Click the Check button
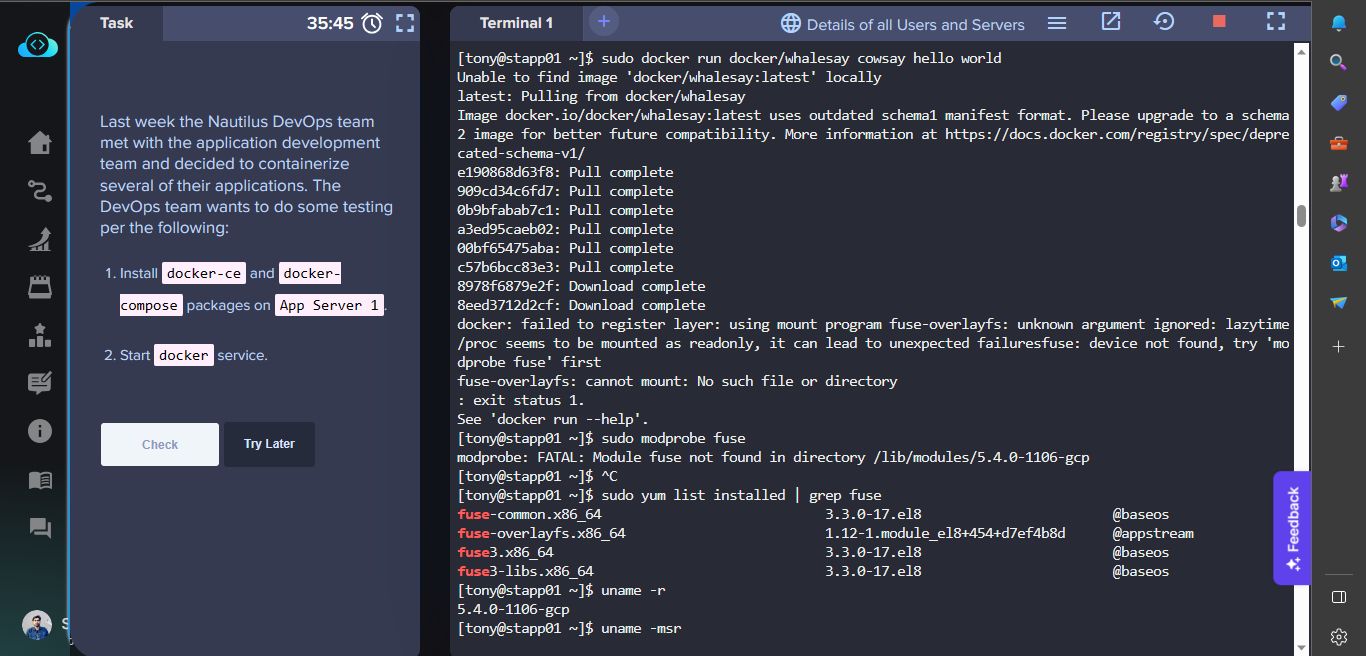Screen dimensions: 1366x656 tap(160, 444)
